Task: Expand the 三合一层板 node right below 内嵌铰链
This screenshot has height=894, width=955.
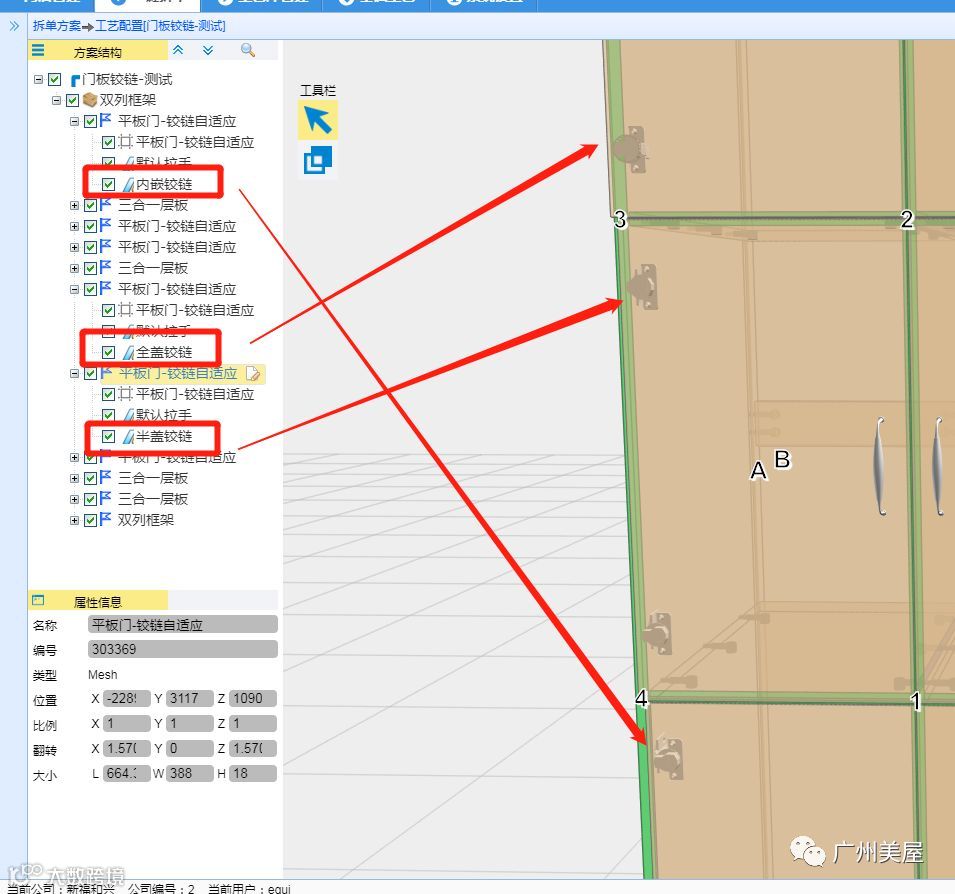Action: point(74,206)
